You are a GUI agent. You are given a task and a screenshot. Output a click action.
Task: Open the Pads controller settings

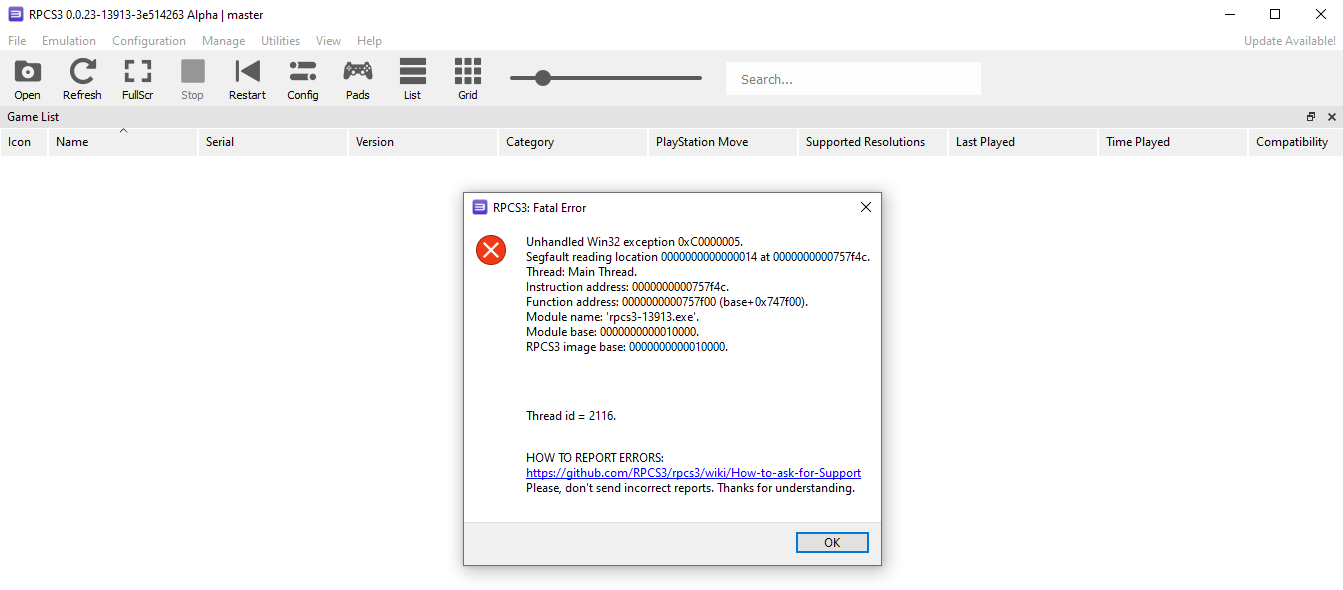[357, 79]
